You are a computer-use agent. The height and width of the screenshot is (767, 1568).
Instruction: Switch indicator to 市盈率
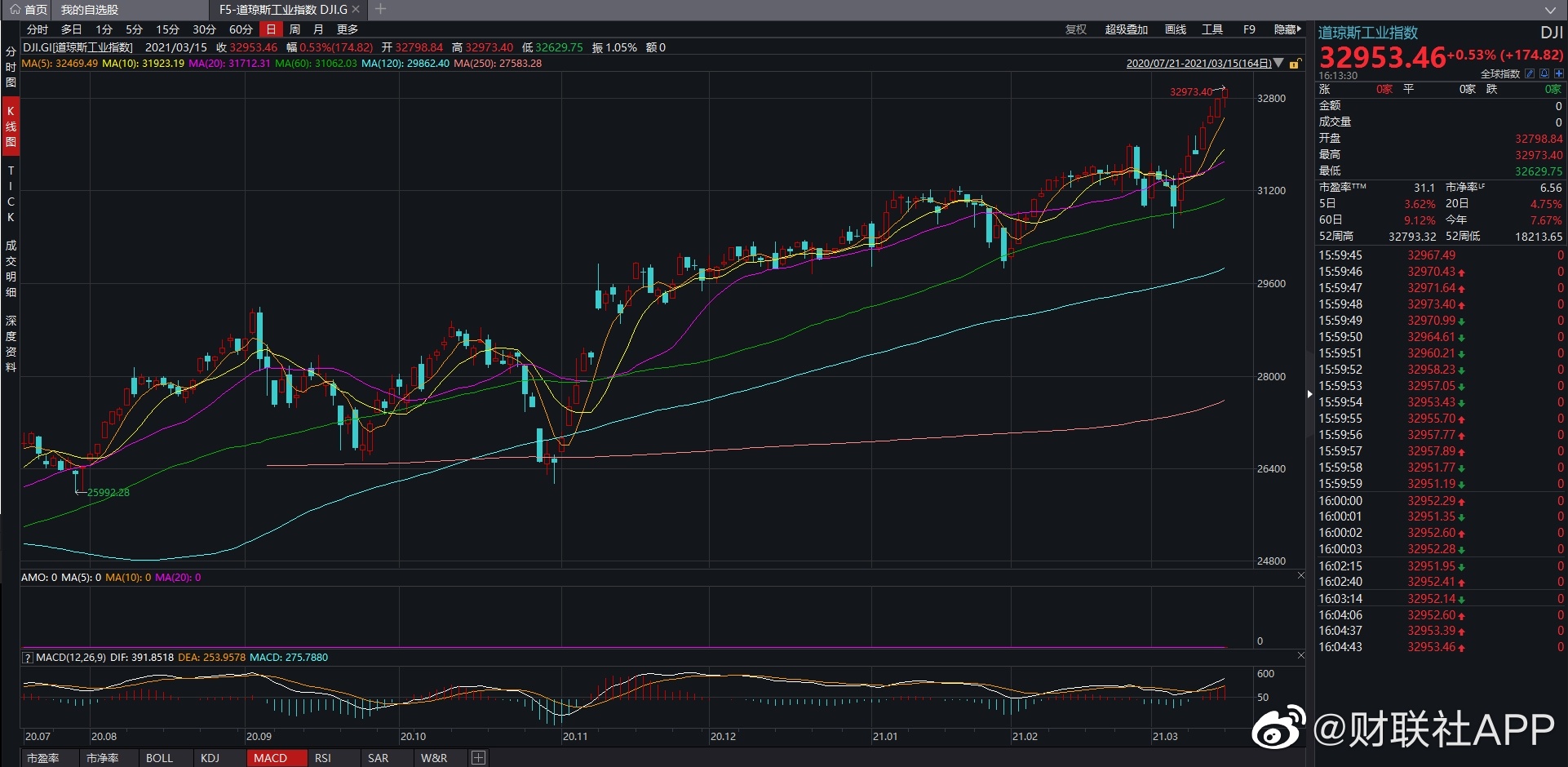[x=43, y=758]
